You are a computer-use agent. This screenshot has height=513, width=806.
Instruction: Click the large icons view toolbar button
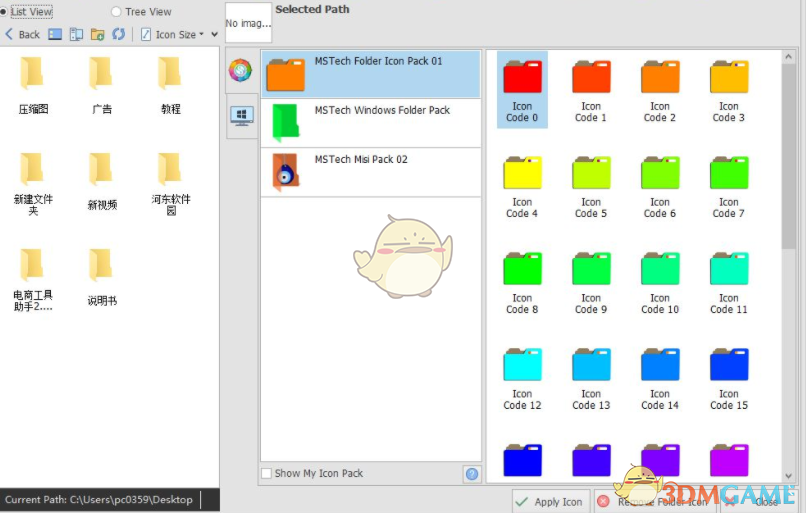point(54,34)
